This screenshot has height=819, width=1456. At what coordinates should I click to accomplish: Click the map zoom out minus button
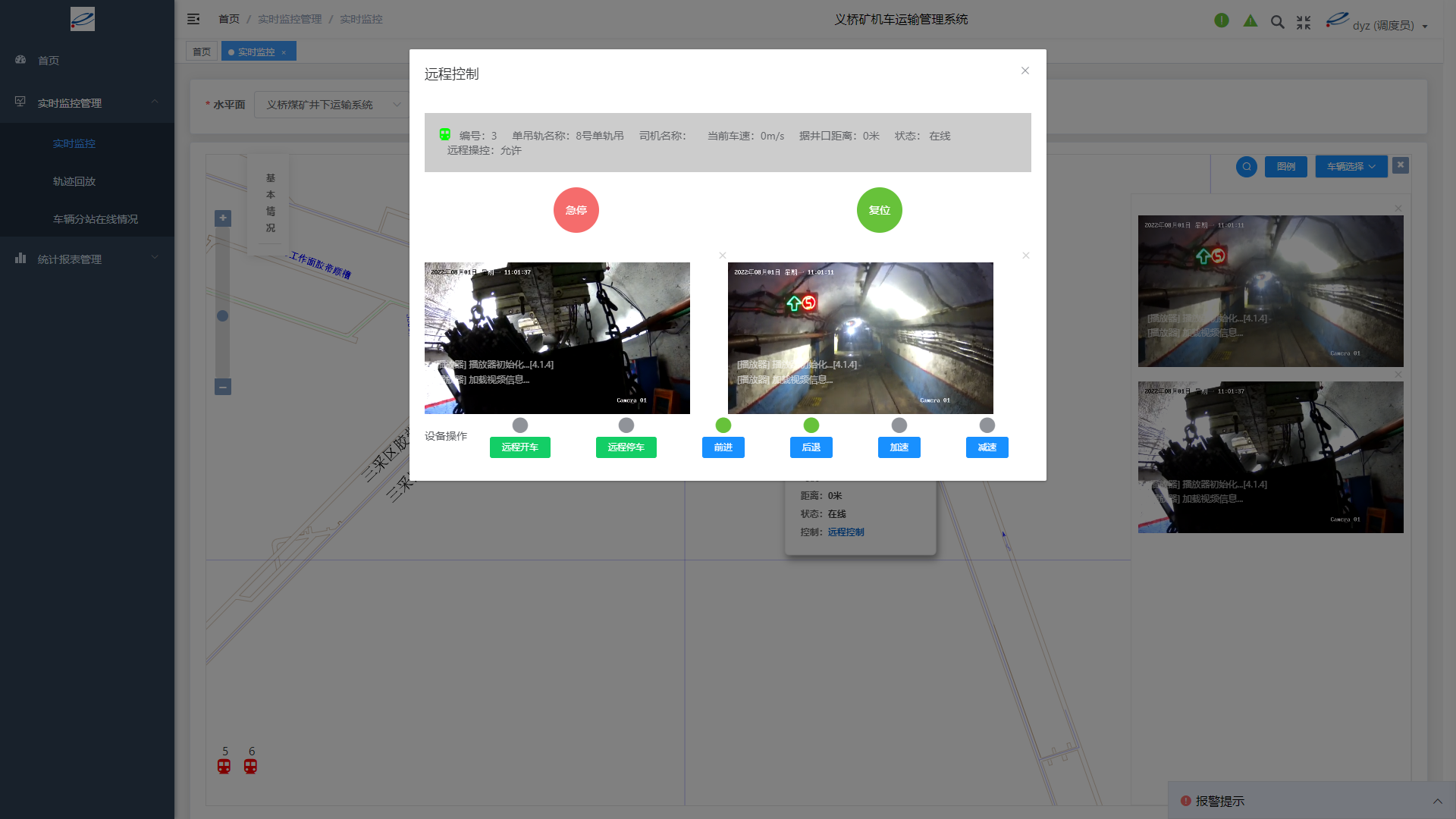click(223, 387)
